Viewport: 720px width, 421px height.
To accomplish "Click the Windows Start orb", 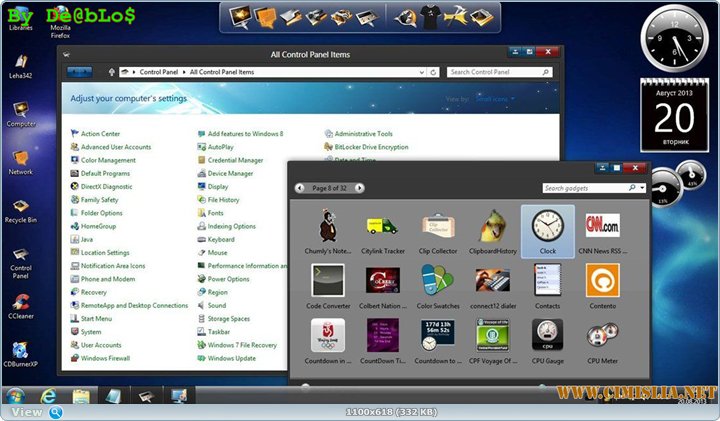I will (15, 395).
